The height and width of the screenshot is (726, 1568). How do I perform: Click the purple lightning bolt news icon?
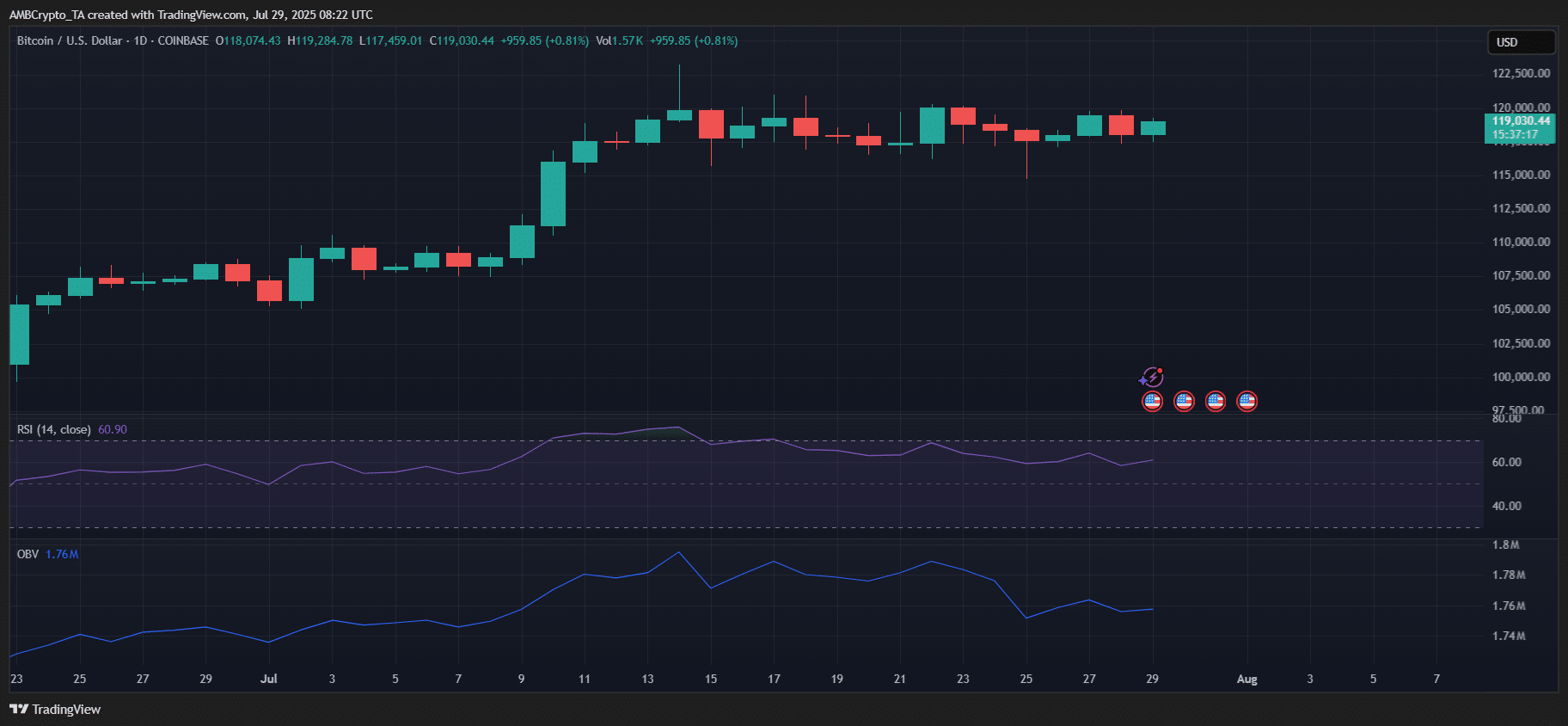tap(1151, 378)
